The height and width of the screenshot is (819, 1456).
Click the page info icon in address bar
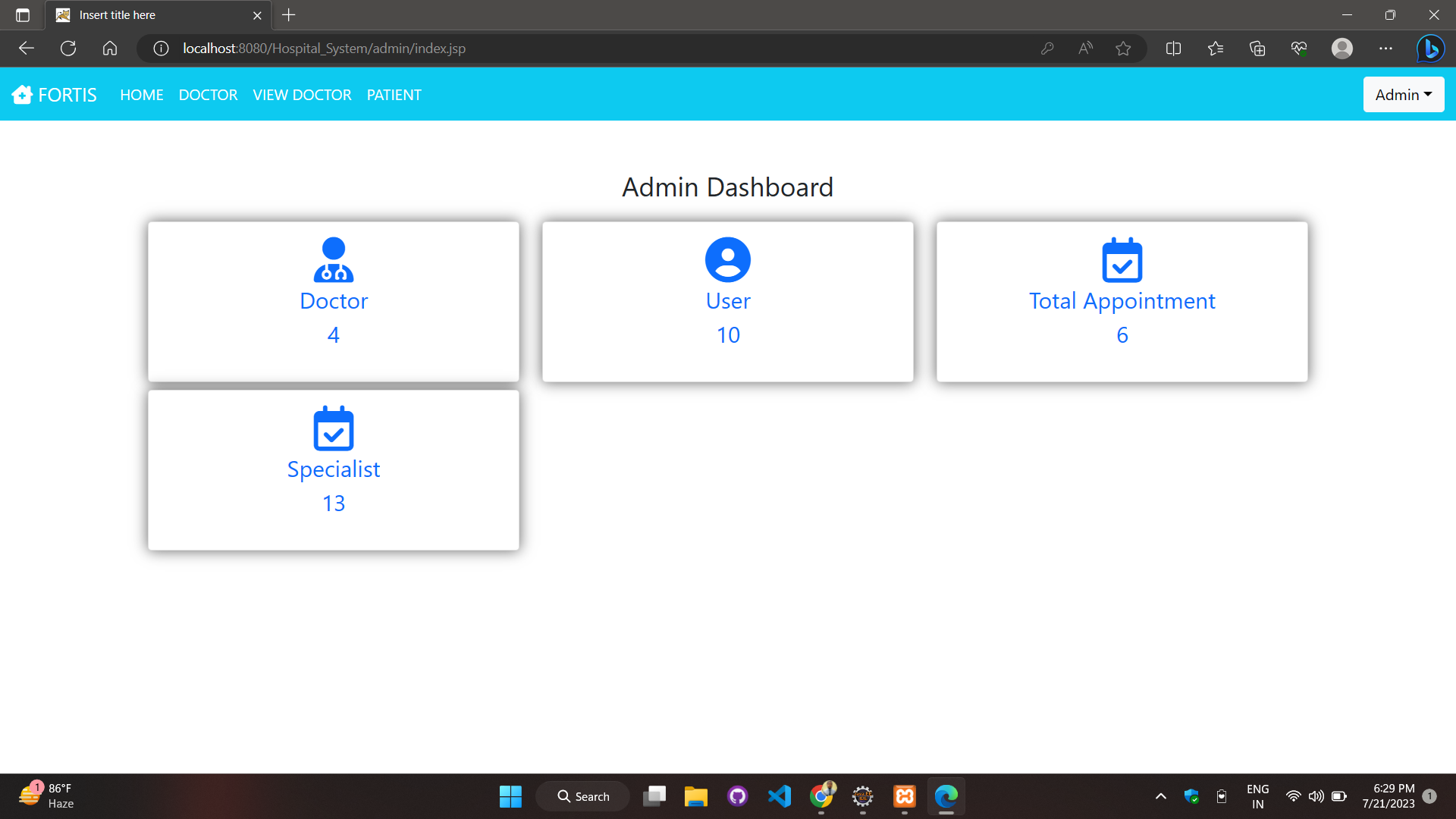tap(160, 48)
